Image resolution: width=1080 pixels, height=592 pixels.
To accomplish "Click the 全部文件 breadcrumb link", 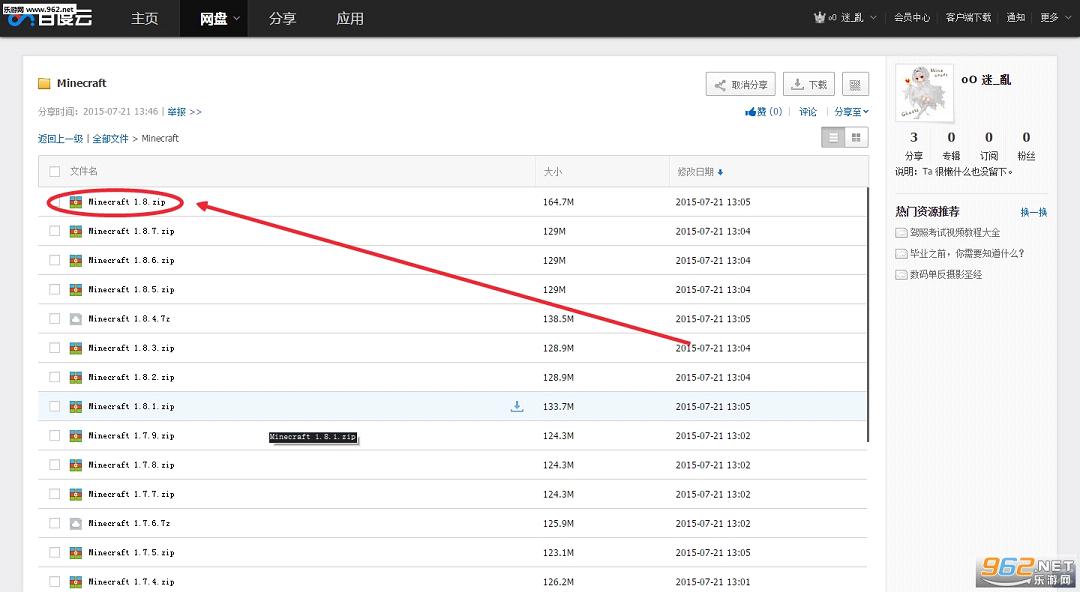I will coord(110,139).
